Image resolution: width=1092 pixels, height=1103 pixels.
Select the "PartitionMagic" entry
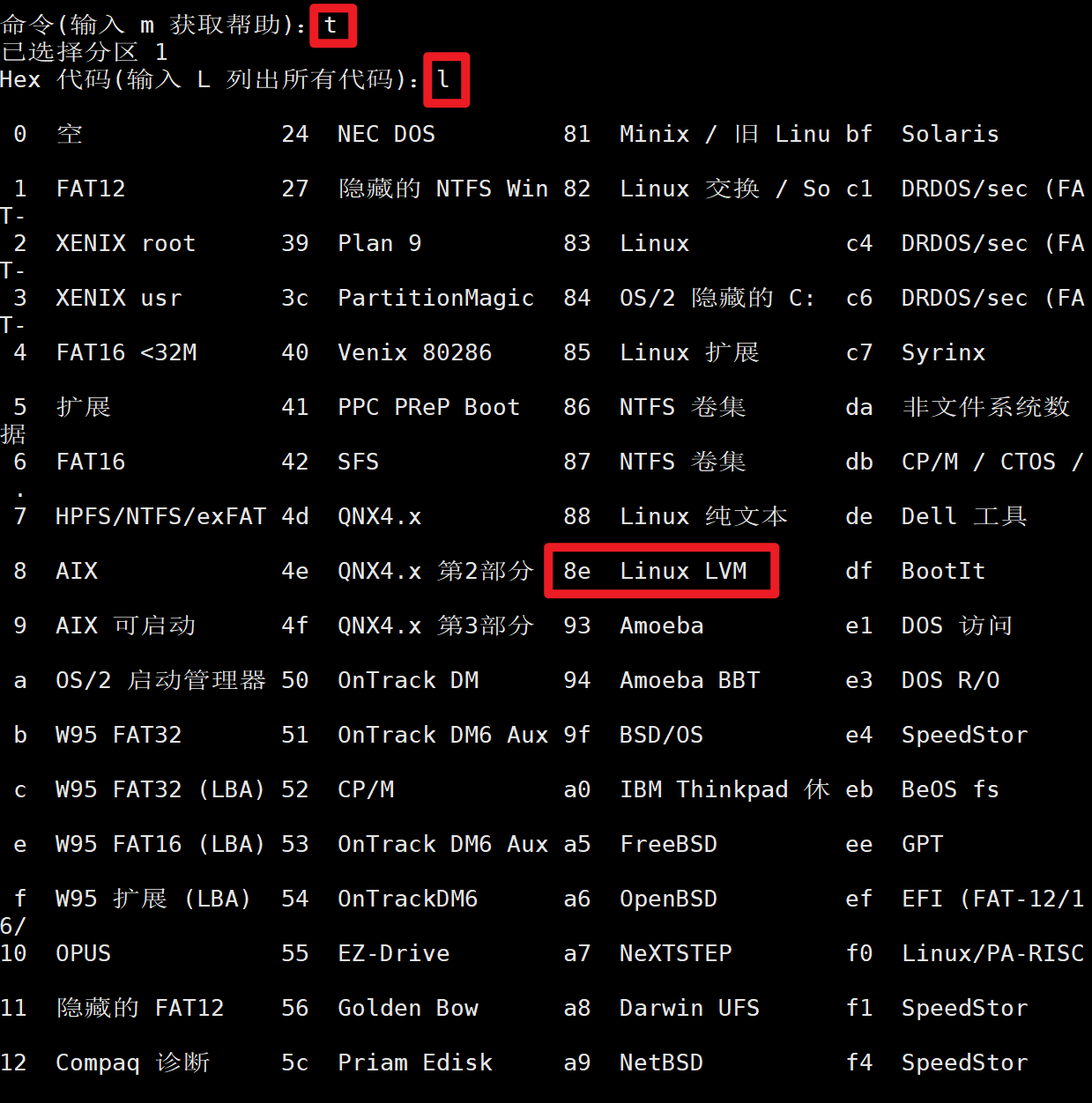pyautogui.click(x=436, y=298)
